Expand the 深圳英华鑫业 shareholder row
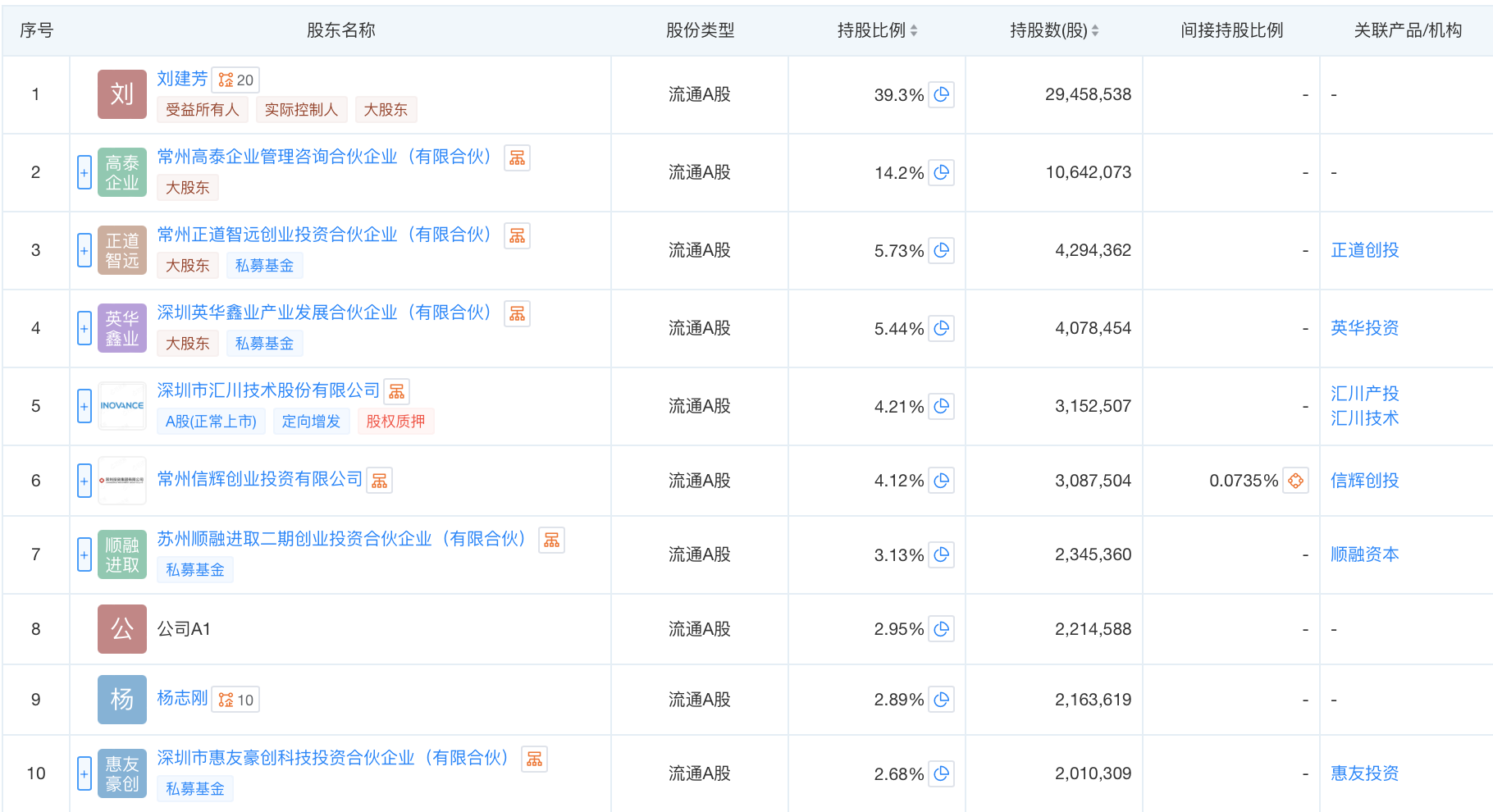Image resolution: width=1493 pixels, height=812 pixels. 84,328
